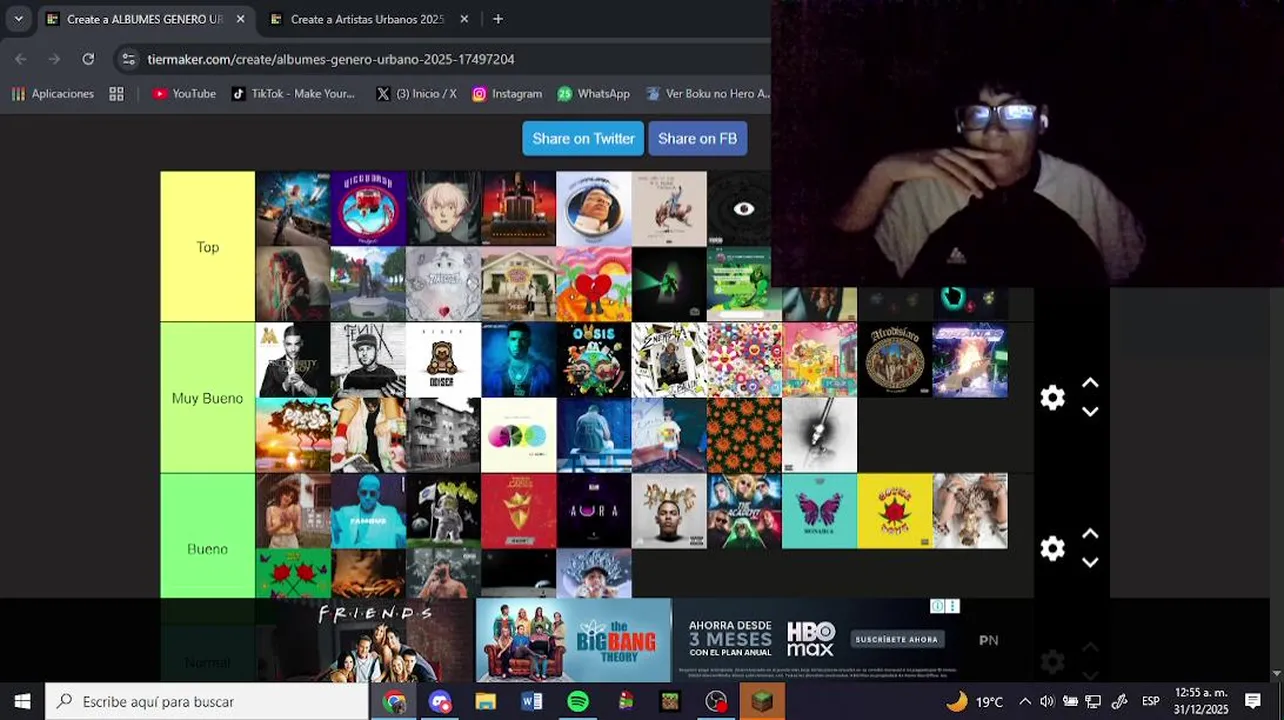Screen dimensions: 1284x720
Task: Open the tab search dropdown chevron
Action: click(18, 19)
